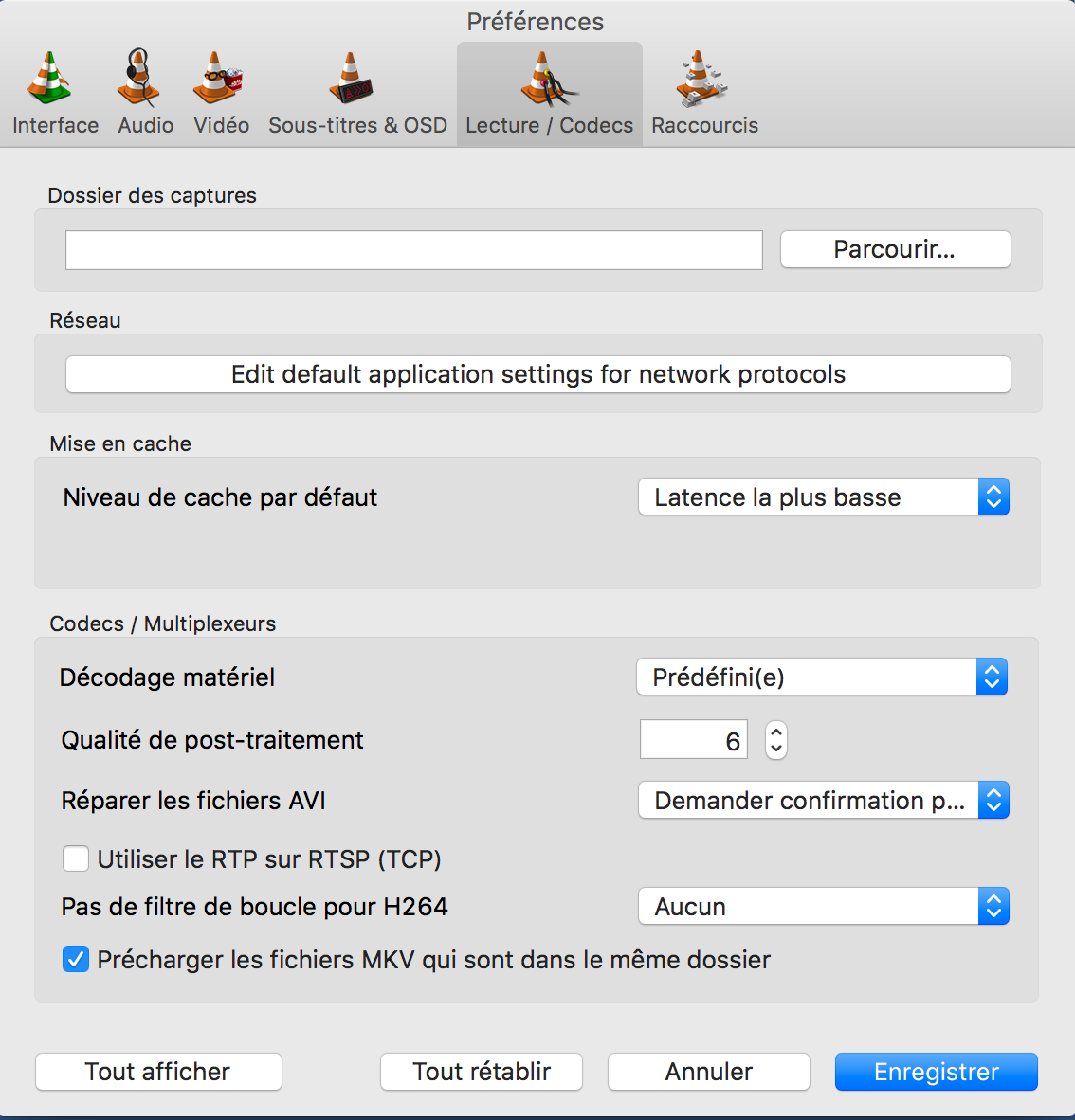
Task: Click the Dossier des captures text field
Action: pos(414,250)
